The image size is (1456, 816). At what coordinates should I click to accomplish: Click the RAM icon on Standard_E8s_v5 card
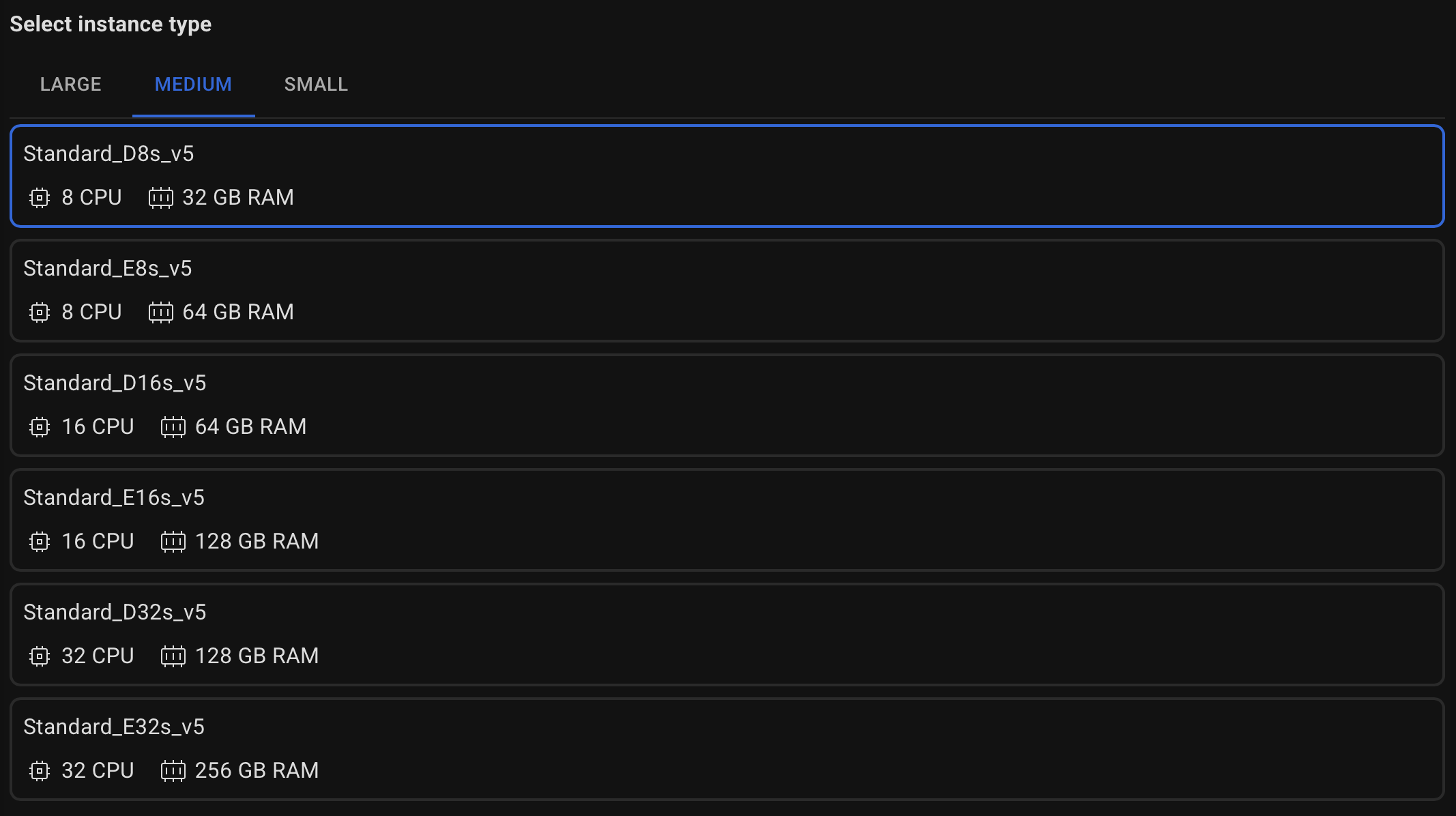pos(161,312)
